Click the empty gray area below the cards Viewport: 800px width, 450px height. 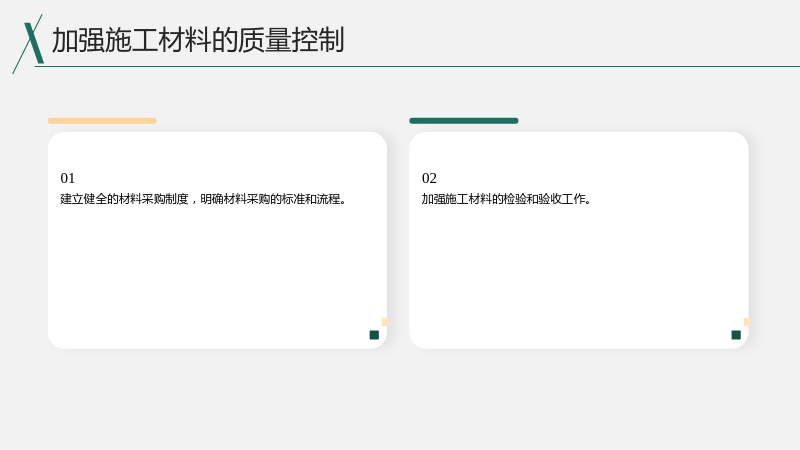click(400, 401)
